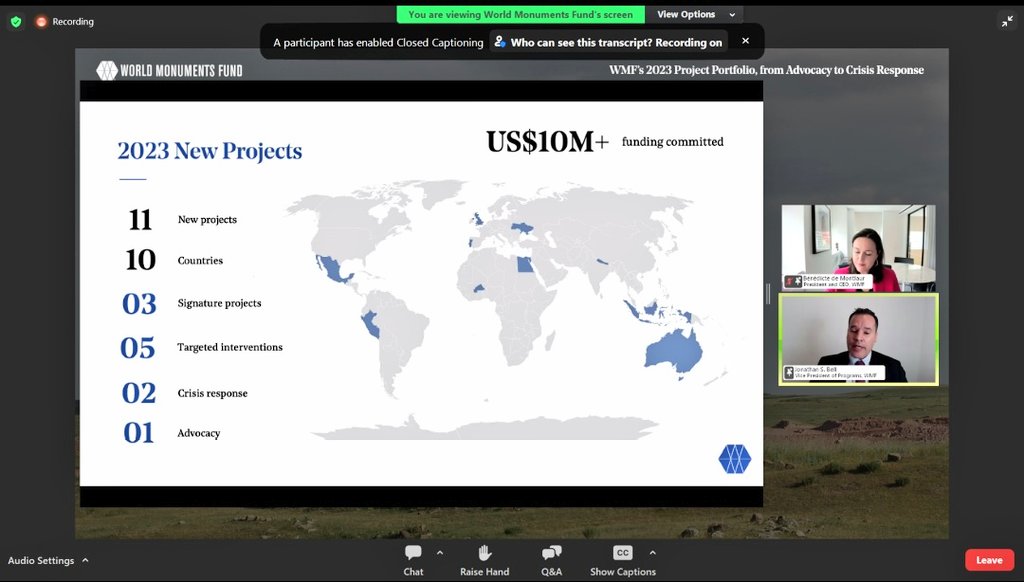Click the 'Countries' label
Viewport: 1024px width, 582px height.
(x=200, y=260)
